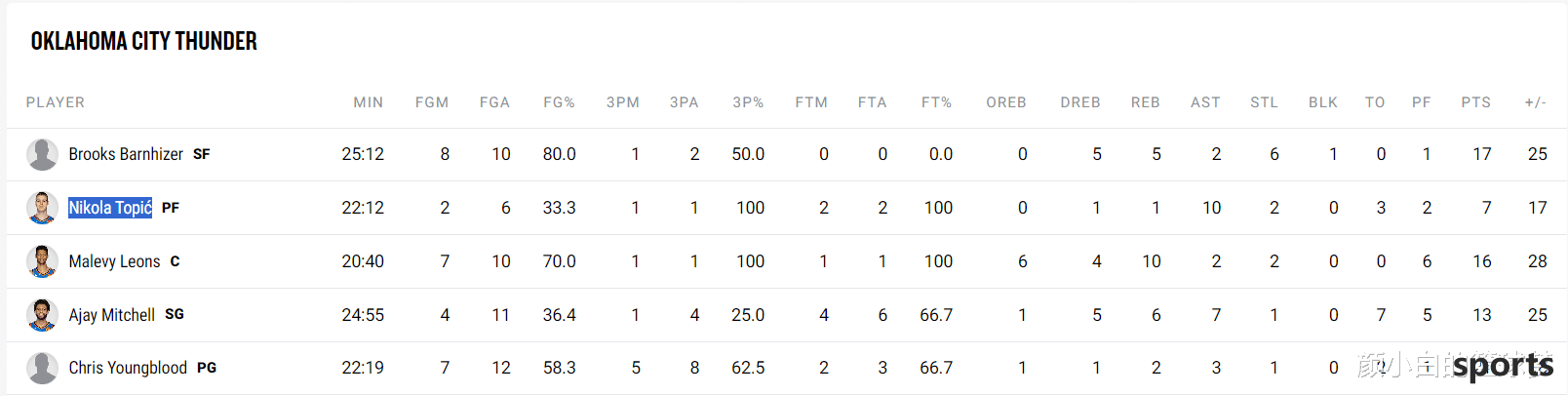
Task: Click Nikola Topić's player headshot
Action: [x=42, y=208]
